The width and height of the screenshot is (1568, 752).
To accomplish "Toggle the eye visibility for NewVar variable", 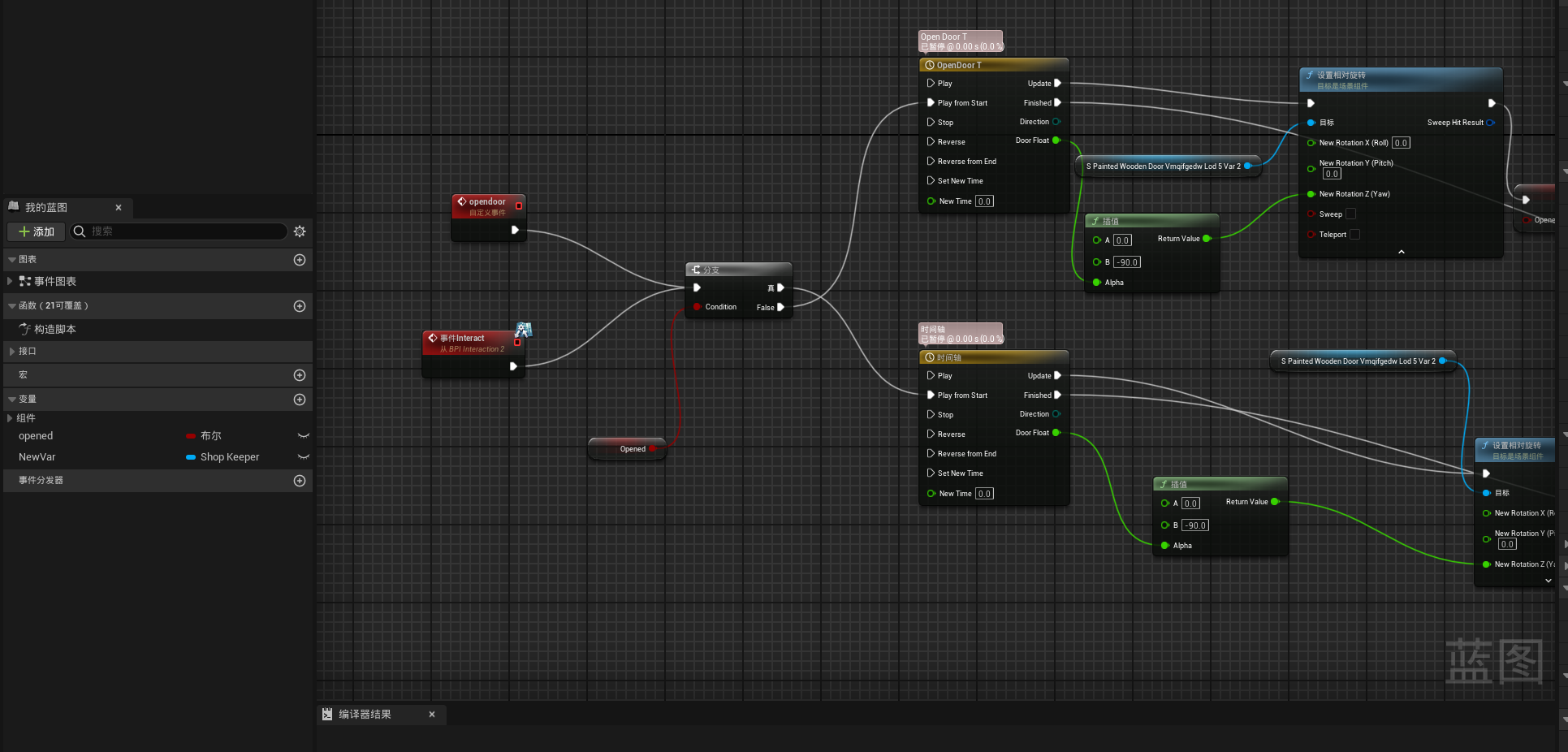I will click(304, 457).
